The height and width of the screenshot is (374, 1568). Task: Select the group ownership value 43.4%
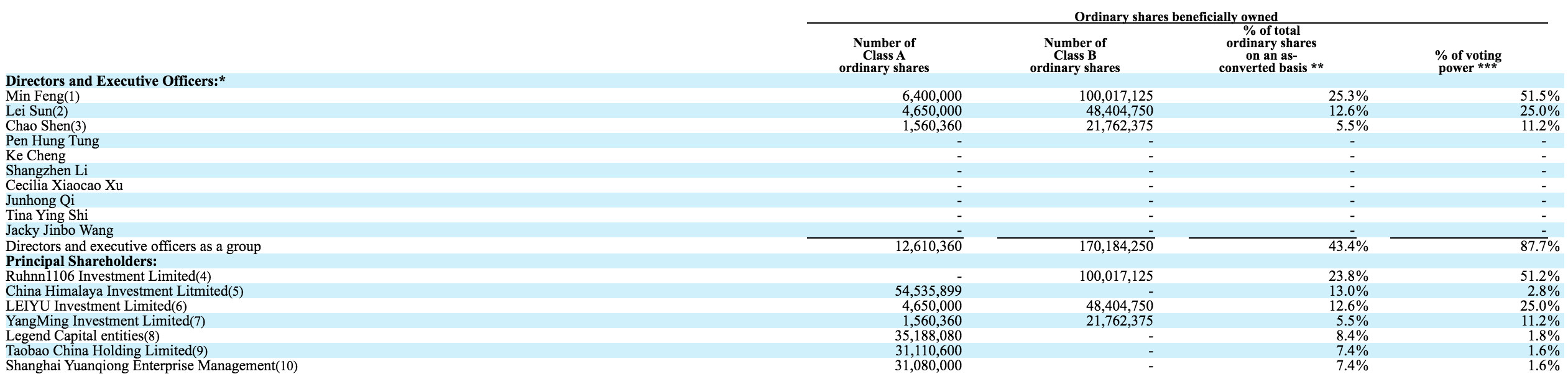[1349, 247]
